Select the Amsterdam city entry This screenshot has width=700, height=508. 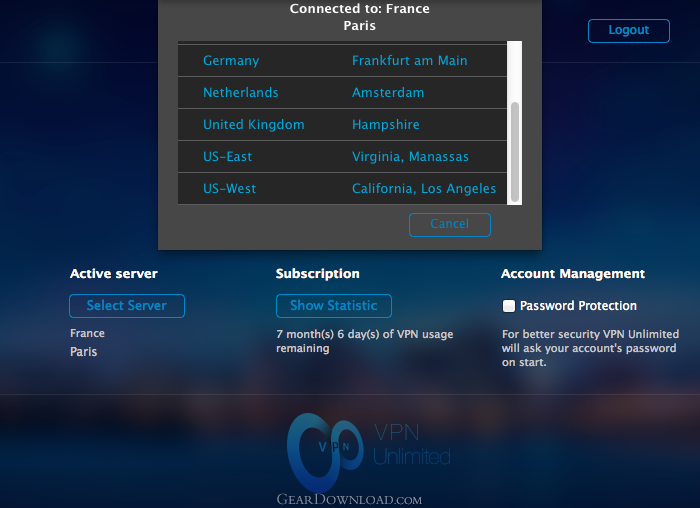pyautogui.click(x=388, y=93)
